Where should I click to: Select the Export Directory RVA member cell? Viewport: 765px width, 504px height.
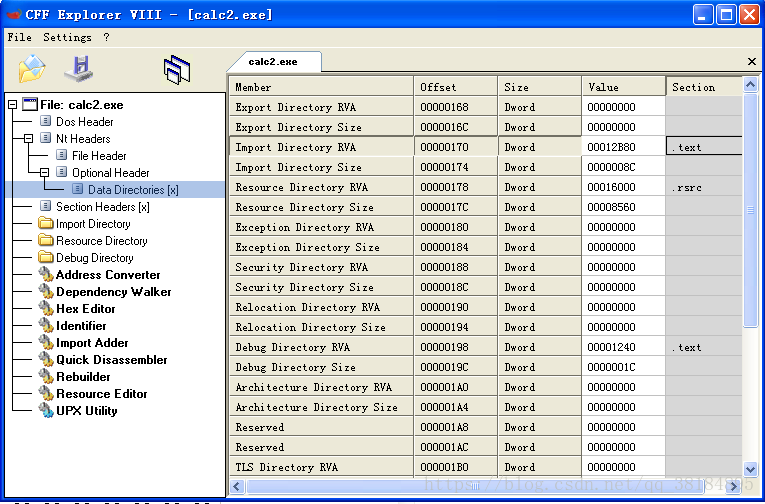point(321,107)
